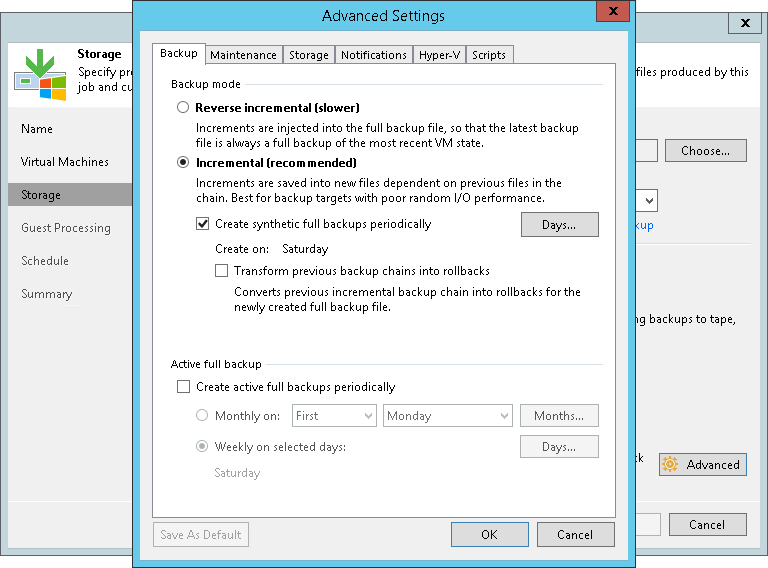Close the Advanced Settings dialog
The height and width of the screenshot is (568, 768).
613,11
